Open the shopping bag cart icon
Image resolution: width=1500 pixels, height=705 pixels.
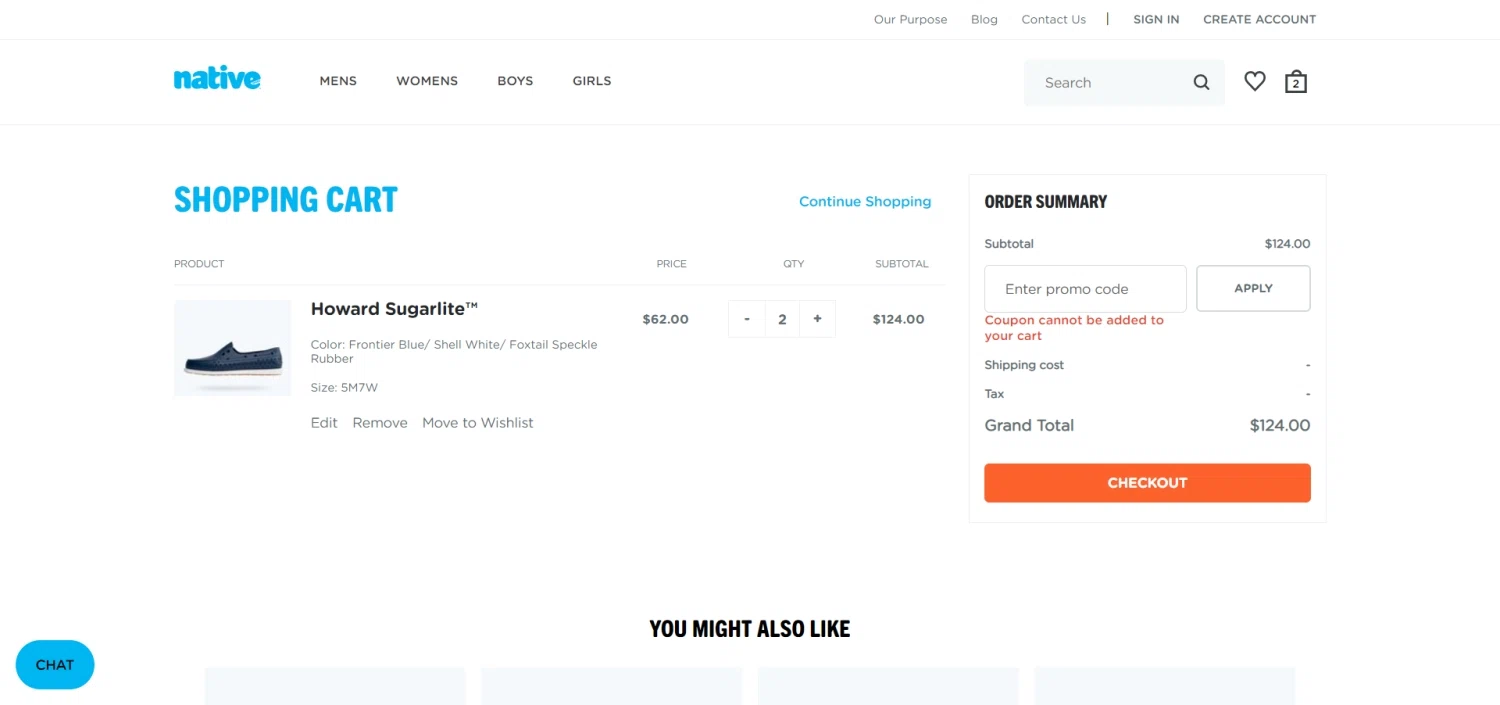tap(1296, 81)
